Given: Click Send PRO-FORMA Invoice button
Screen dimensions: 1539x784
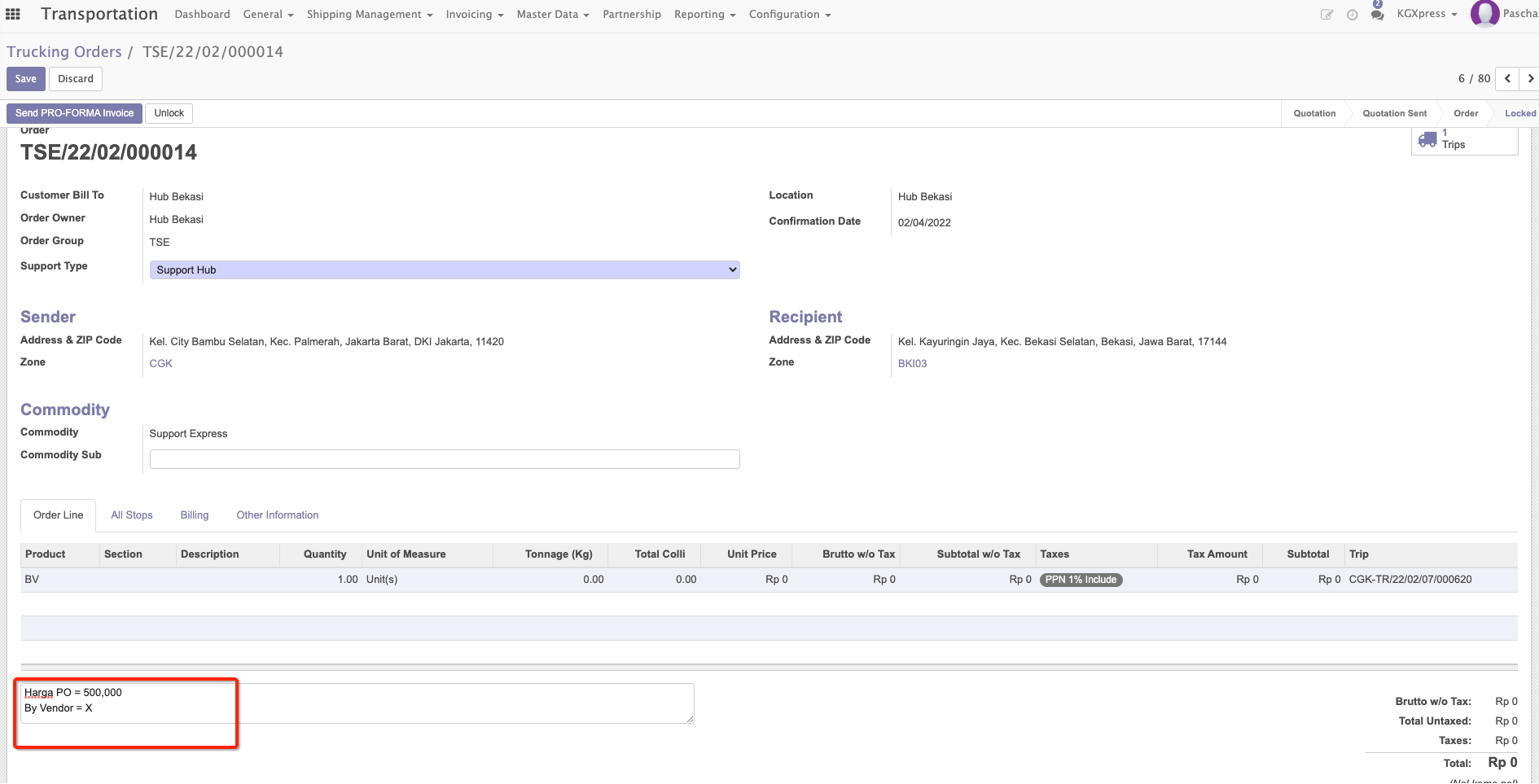Looking at the screenshot, I should point(74,113).
